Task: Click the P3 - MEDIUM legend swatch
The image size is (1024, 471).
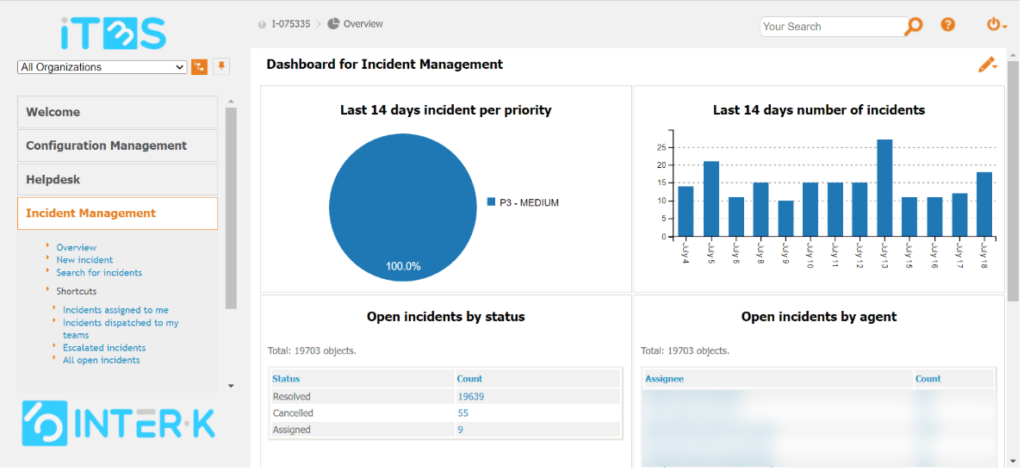Action: coord(491,202)
